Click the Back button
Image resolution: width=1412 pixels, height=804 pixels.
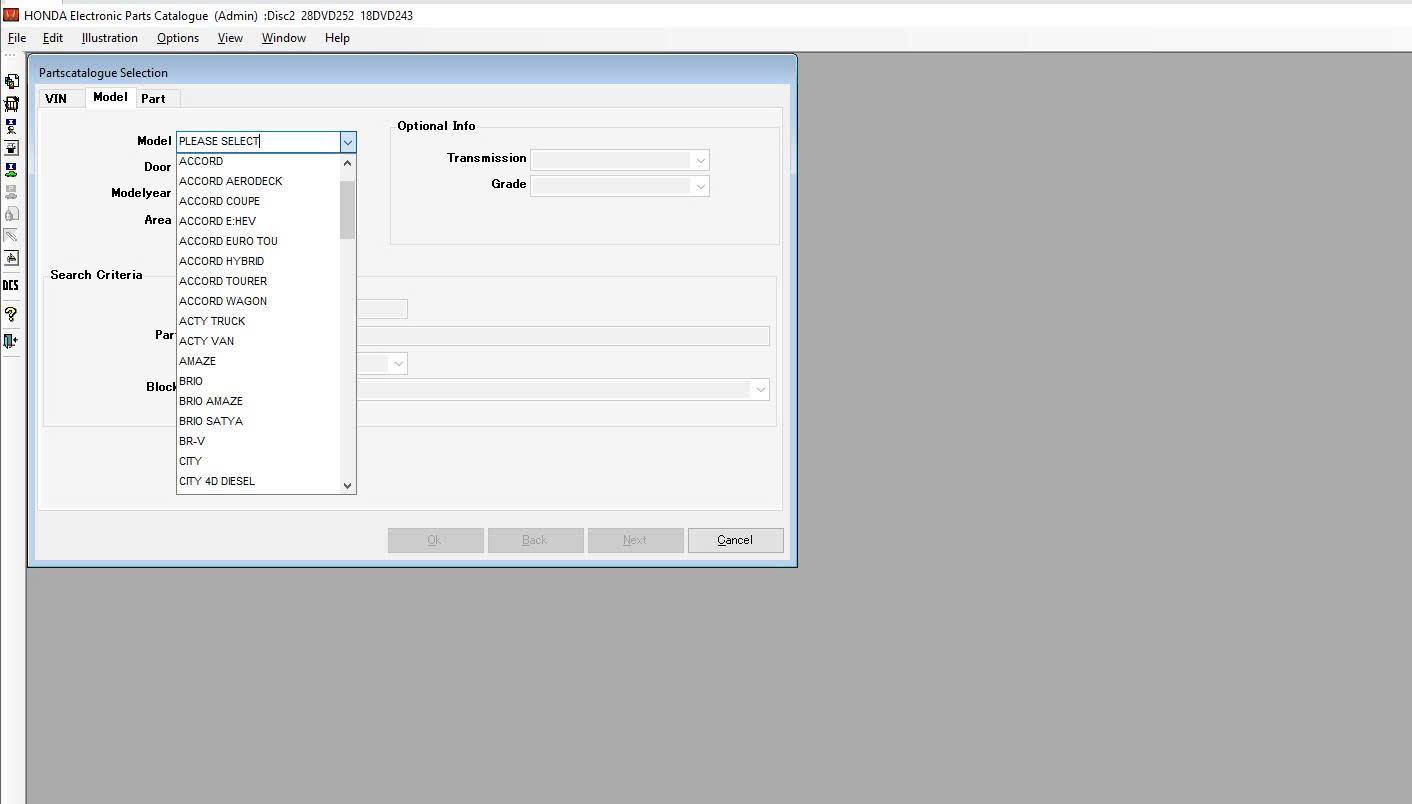tap(535, 540)
